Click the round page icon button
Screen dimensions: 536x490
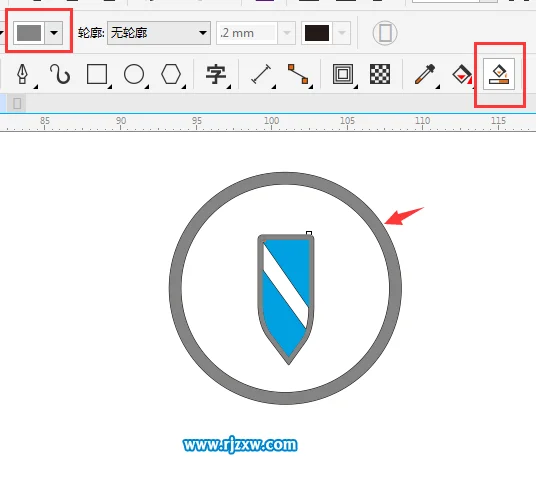385,33
